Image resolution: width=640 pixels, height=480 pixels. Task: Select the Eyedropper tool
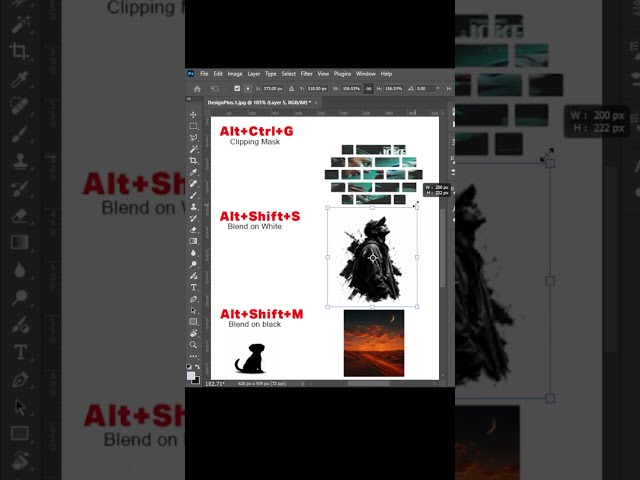(x=193, y=172)
